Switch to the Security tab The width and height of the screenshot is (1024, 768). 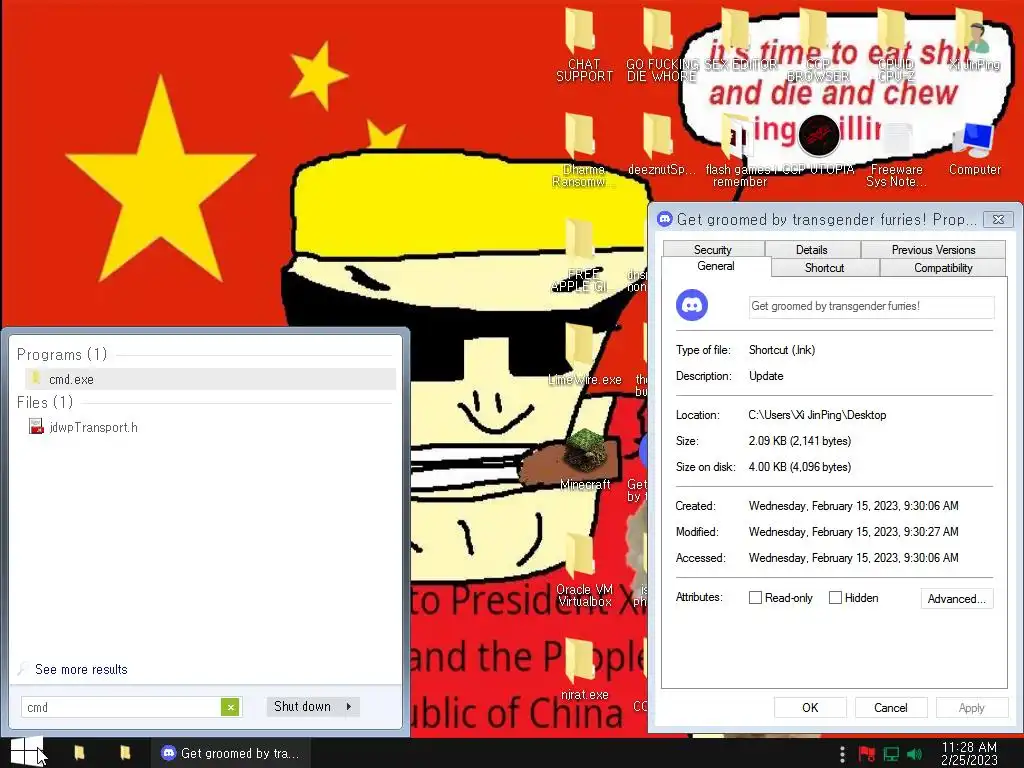point(713,249)
